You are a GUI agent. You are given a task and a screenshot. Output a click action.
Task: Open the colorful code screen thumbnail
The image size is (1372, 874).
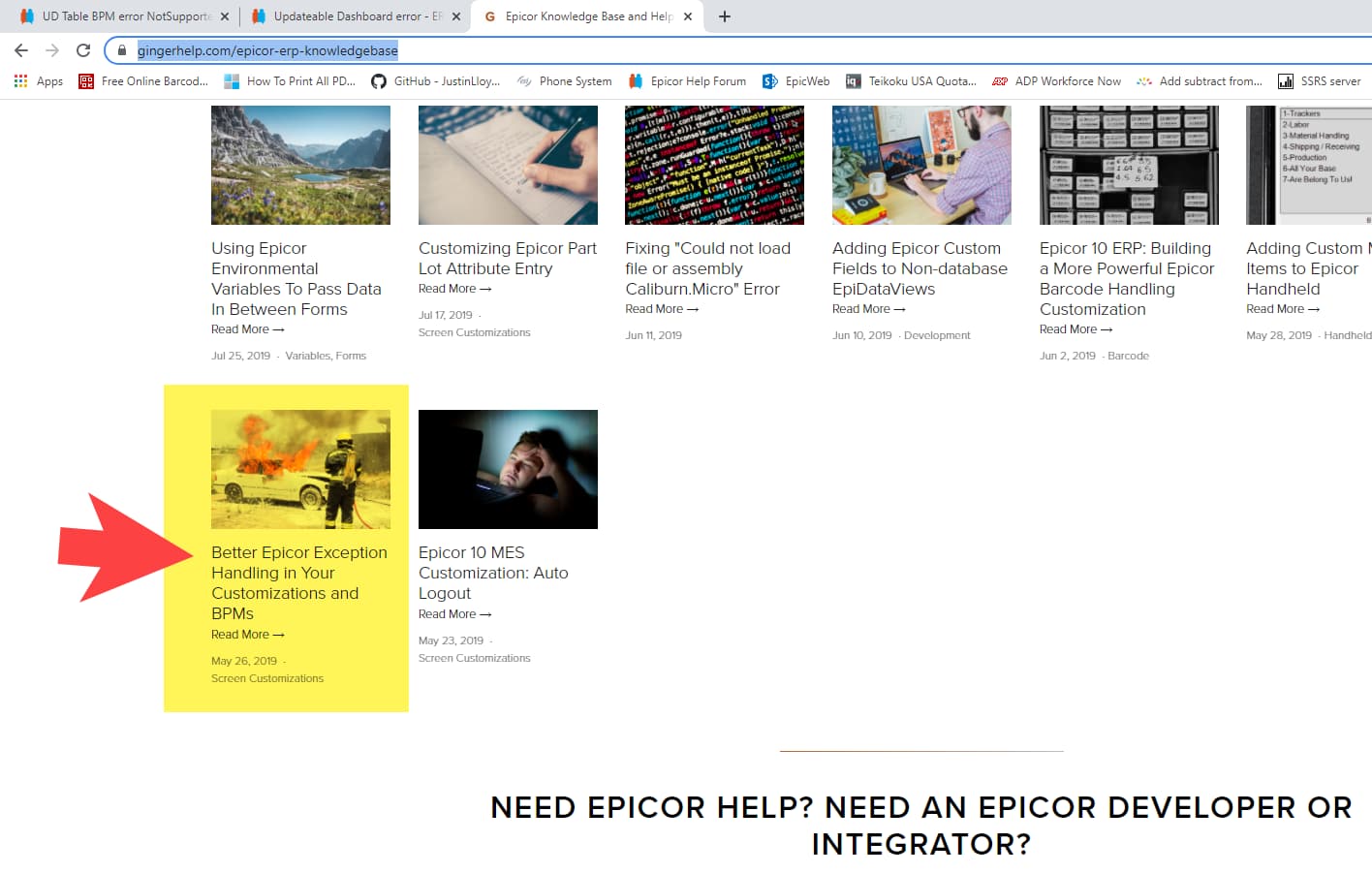pos(714,165)
